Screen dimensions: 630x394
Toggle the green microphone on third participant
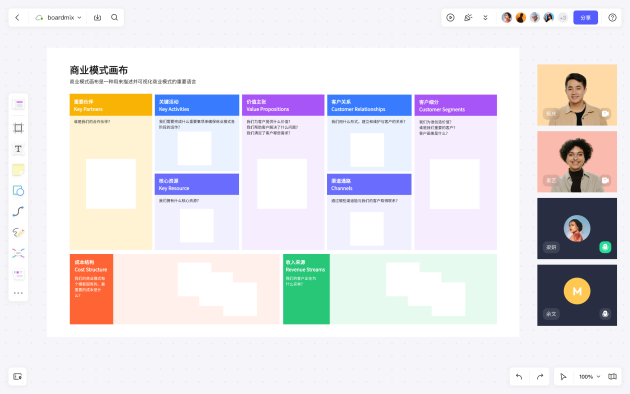[x=605, y=247]
